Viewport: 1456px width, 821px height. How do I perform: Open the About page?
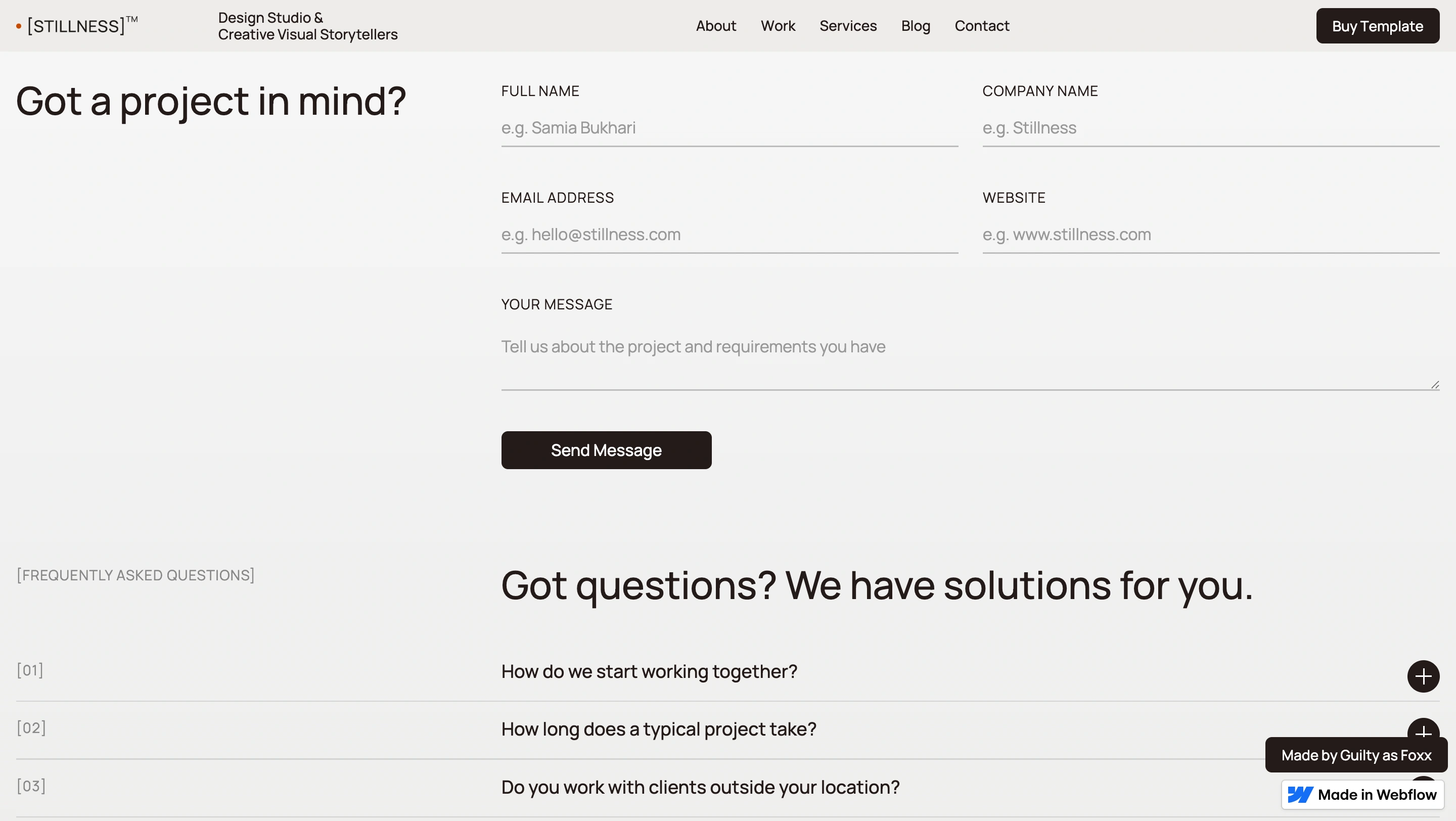715,26
